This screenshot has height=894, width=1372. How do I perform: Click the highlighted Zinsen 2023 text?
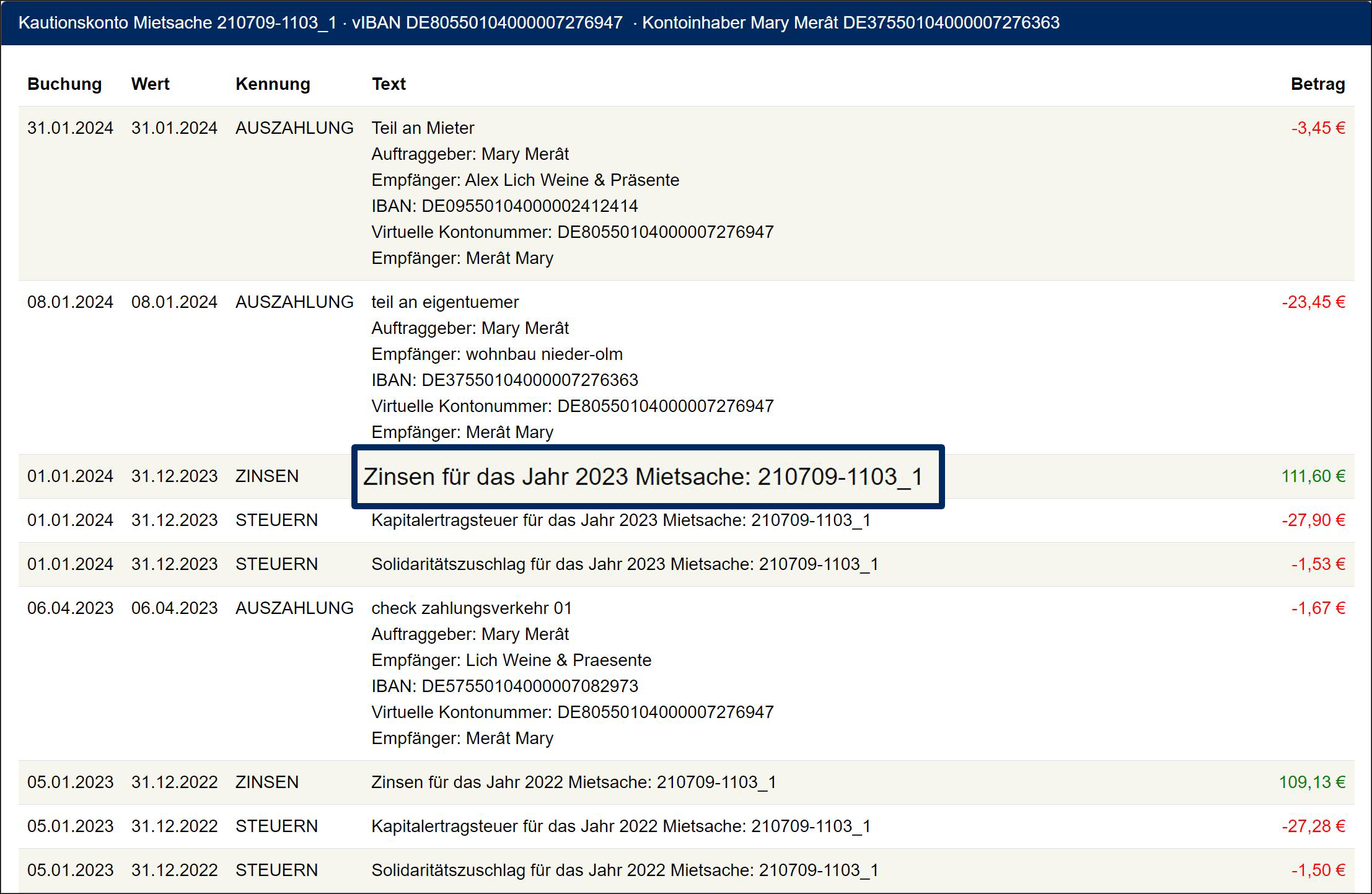[643, 477]
